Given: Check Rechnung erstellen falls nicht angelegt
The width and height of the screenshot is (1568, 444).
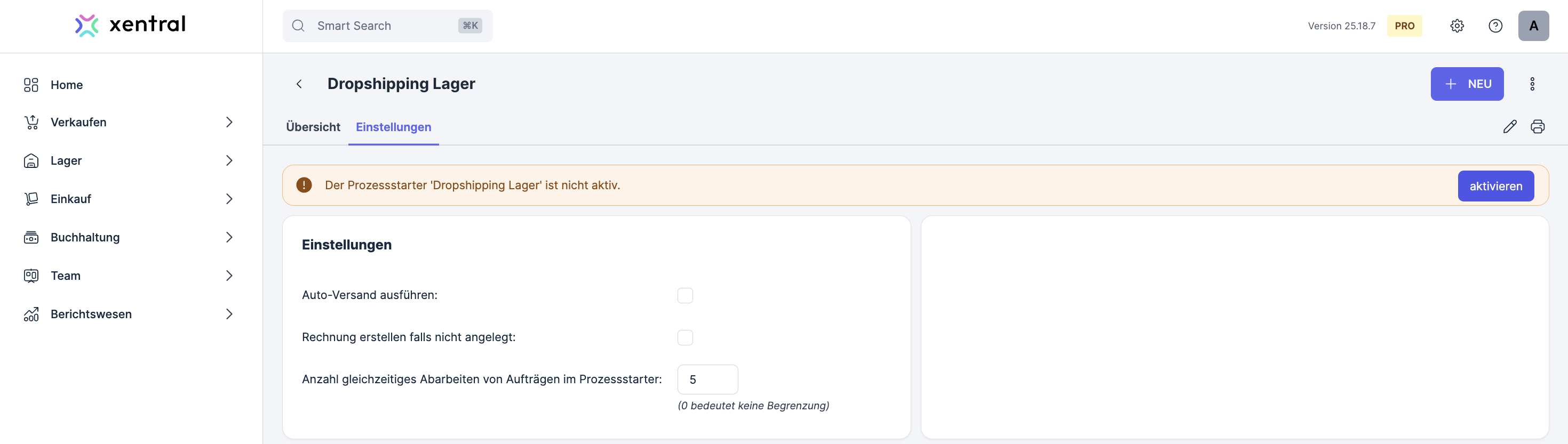Looking at the screenshot, I should click(x=685, y=337).
